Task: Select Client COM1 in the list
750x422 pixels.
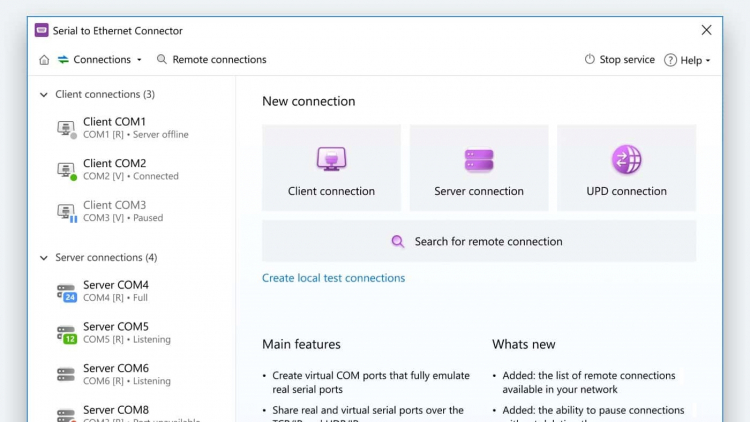Action: pyautogui.click(x=132, y=128)
